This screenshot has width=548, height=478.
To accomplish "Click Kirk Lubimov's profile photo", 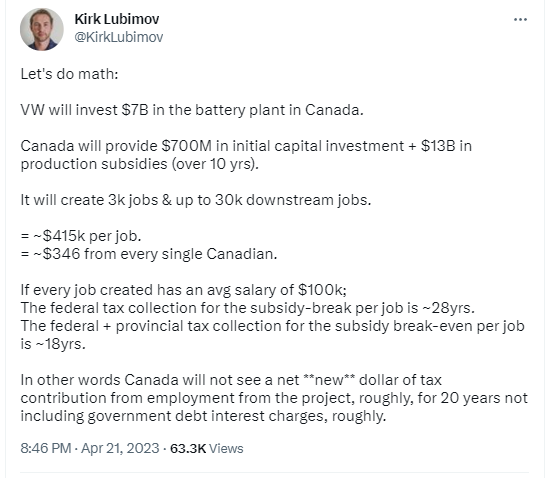I will click(42, 29).
